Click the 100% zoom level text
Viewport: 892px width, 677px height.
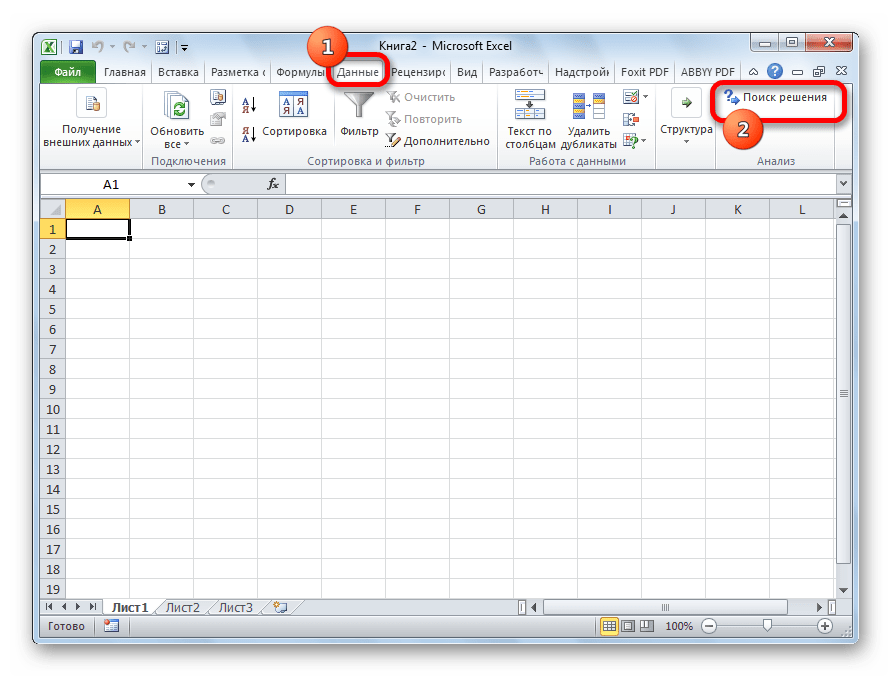click(679, 626)
